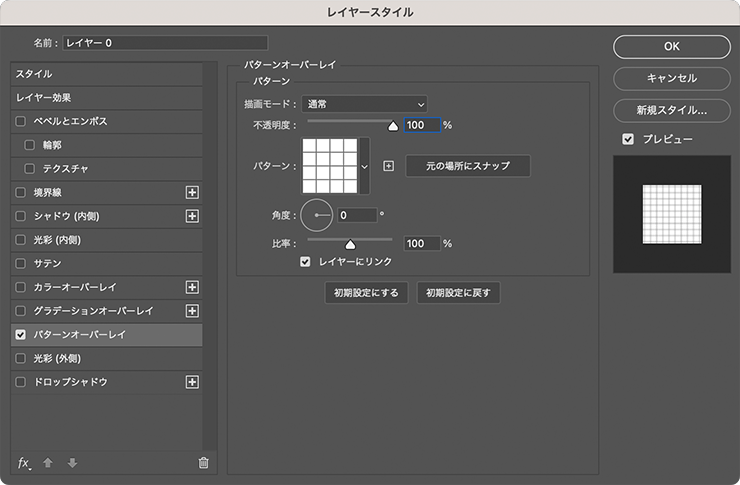Enable シャドウ (内側) checkbox
This screenshot has width=740, height=485.
pos(21,216)
